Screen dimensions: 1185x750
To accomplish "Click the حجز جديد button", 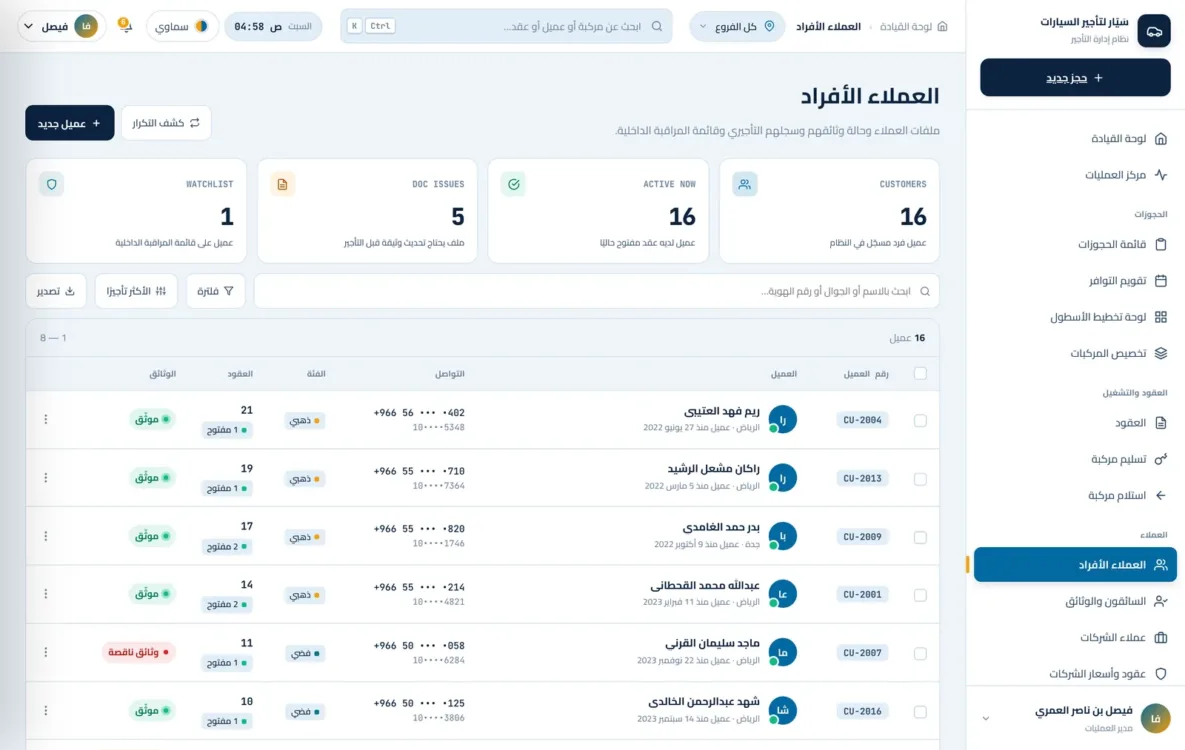I will [x=1075, y=78].
